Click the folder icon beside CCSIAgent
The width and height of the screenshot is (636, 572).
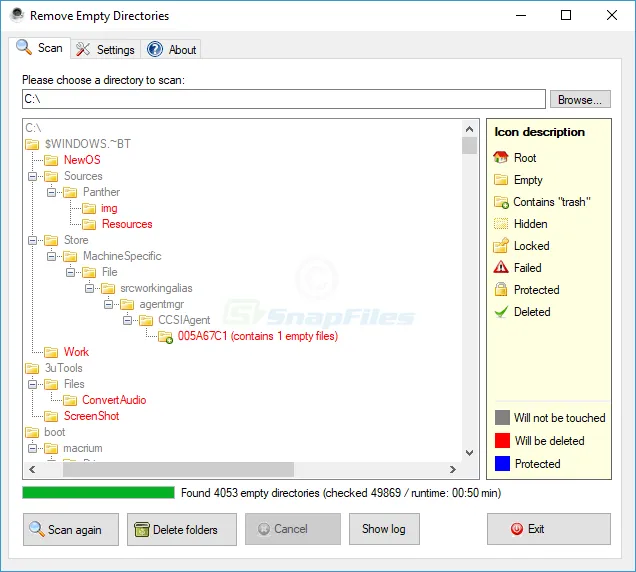click(146, 320)
